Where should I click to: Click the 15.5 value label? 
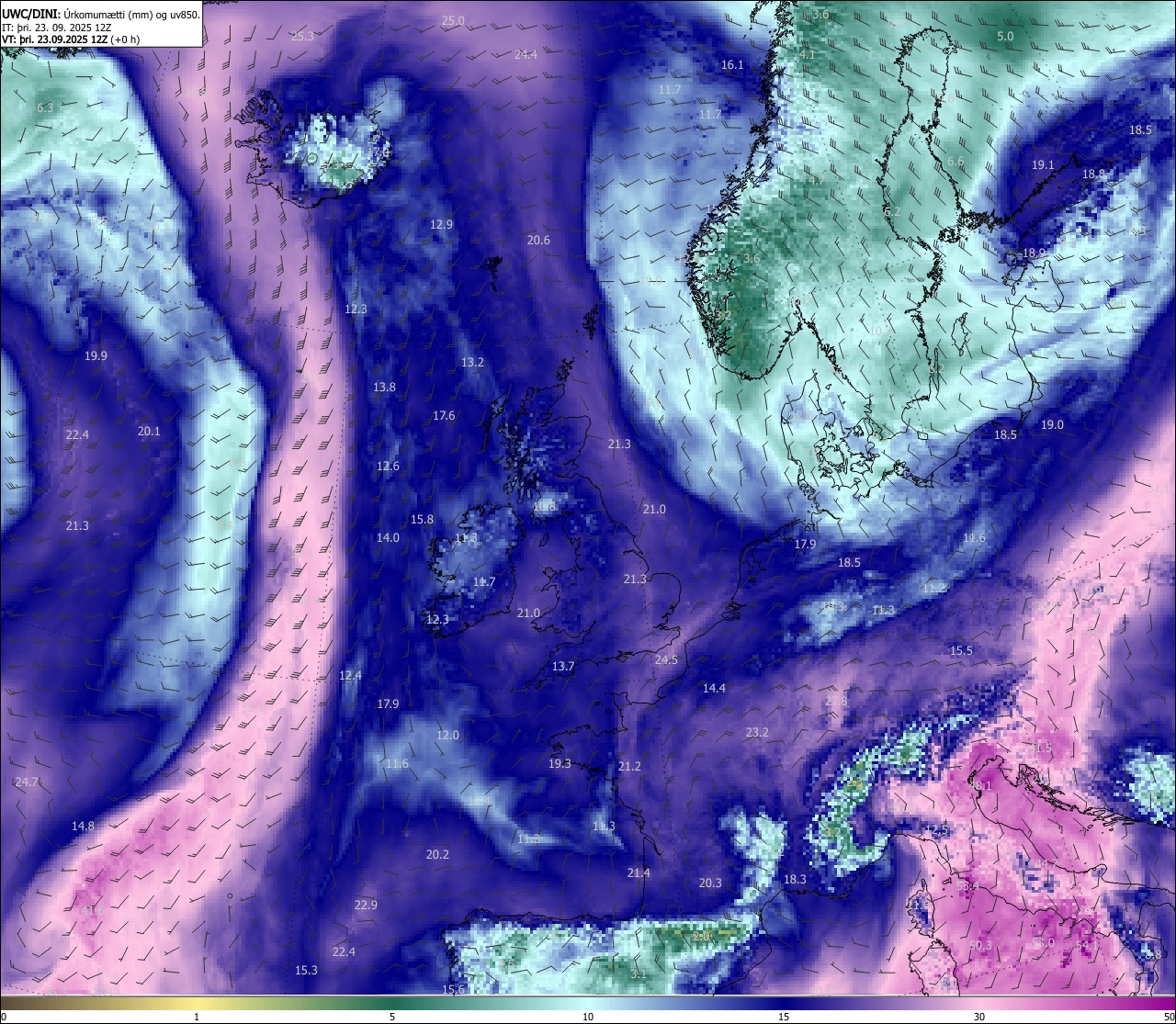961,650
